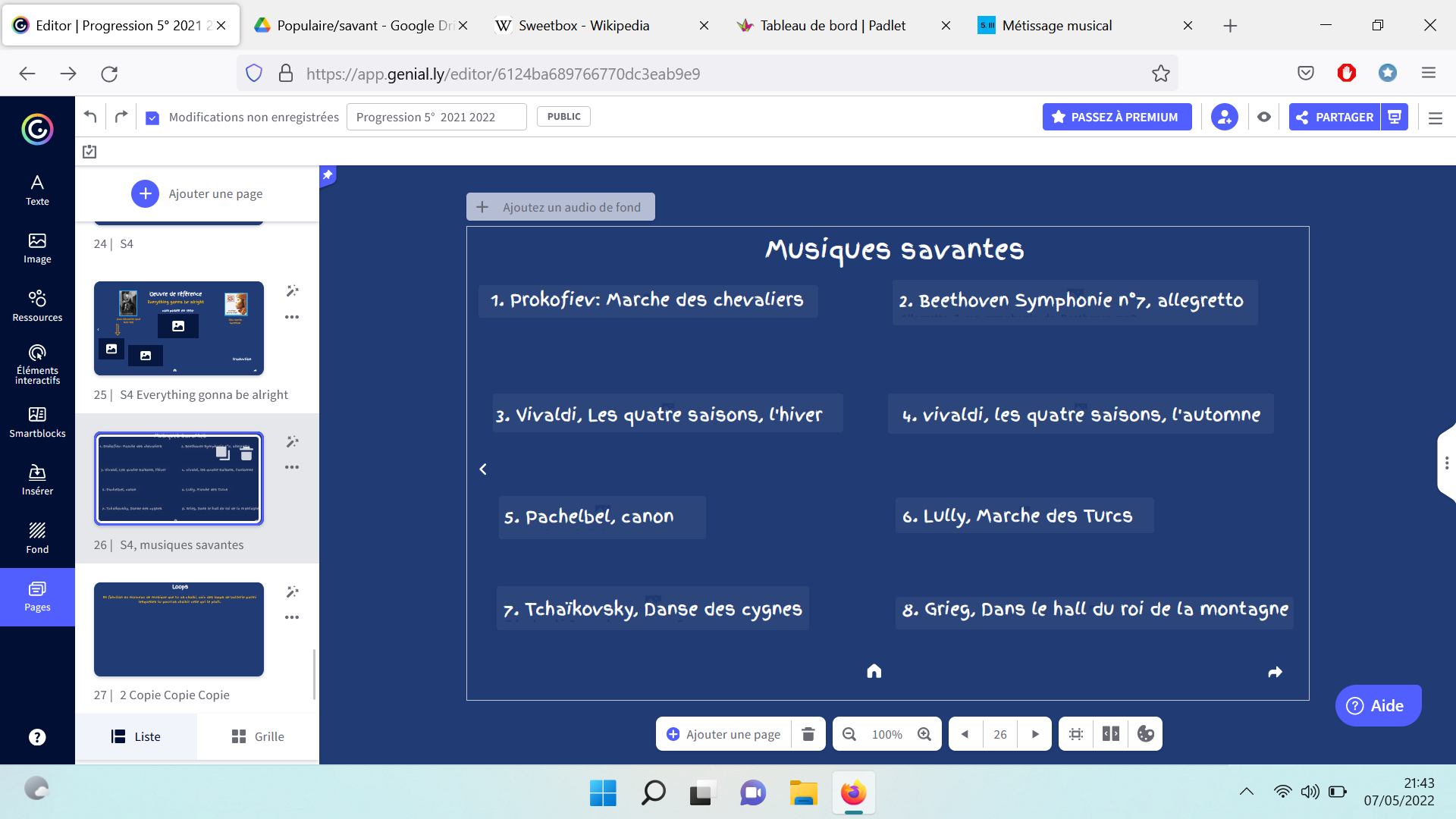1456x819 pixels.
Task: Open the presentation mode icon next to Partager
Action: [x=1395, y=117]
